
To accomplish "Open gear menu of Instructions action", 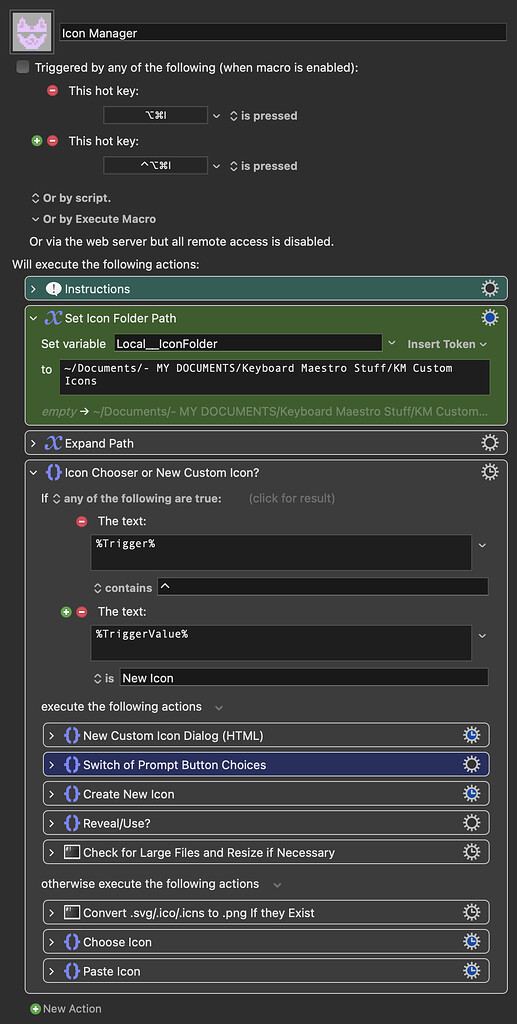I will [490, 289].
